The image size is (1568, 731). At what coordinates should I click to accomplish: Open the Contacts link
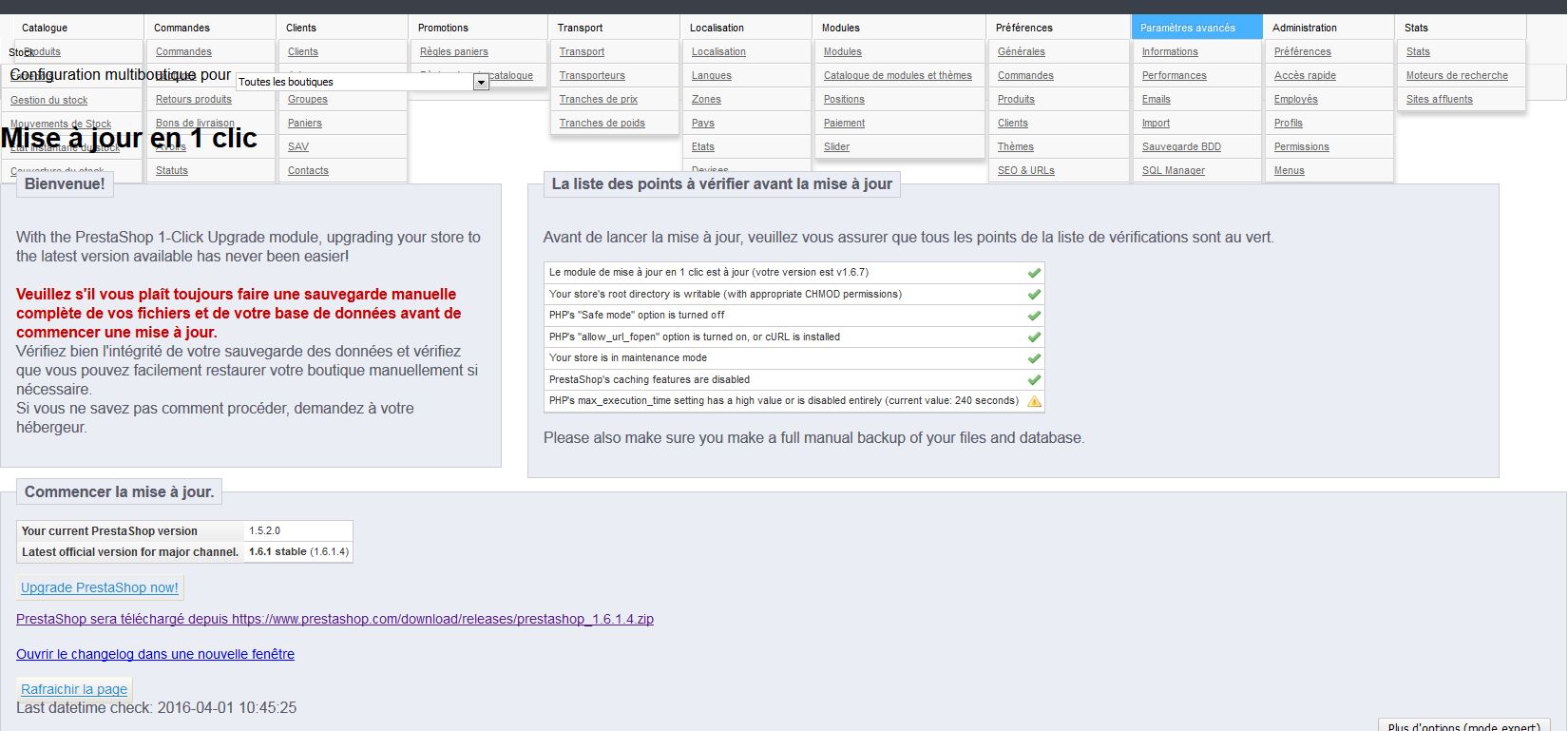pos(308,170)
